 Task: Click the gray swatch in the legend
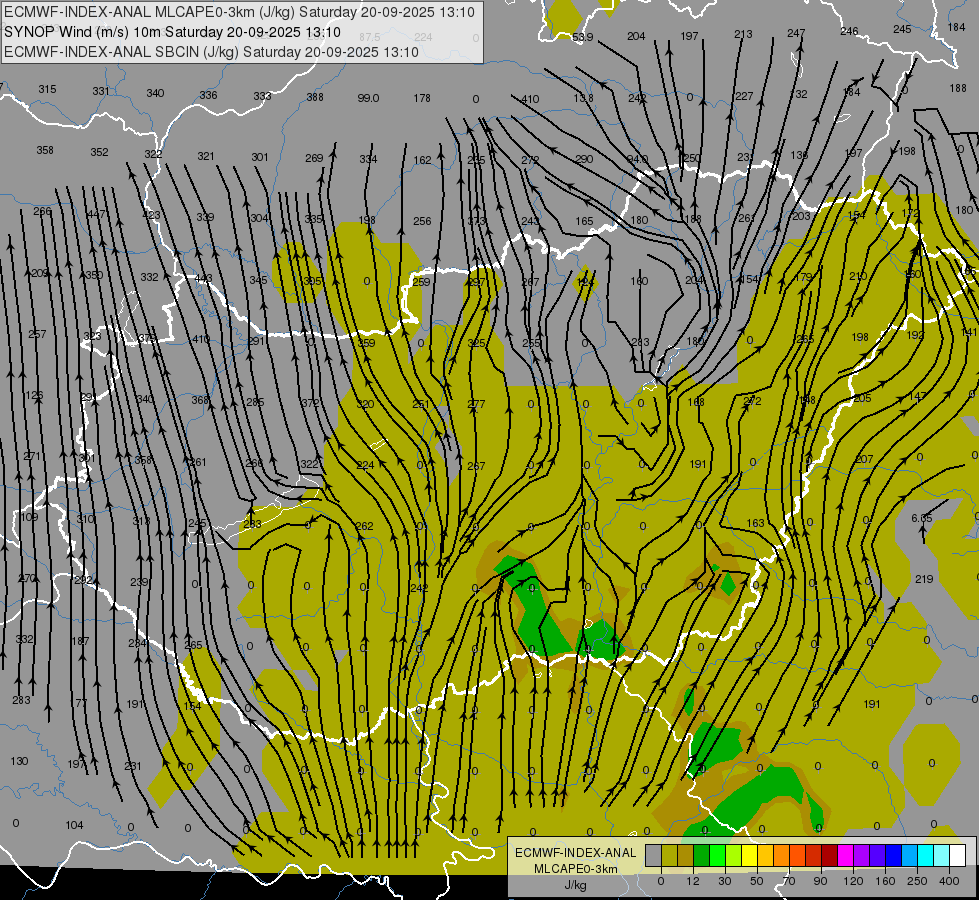click(654, 855)
